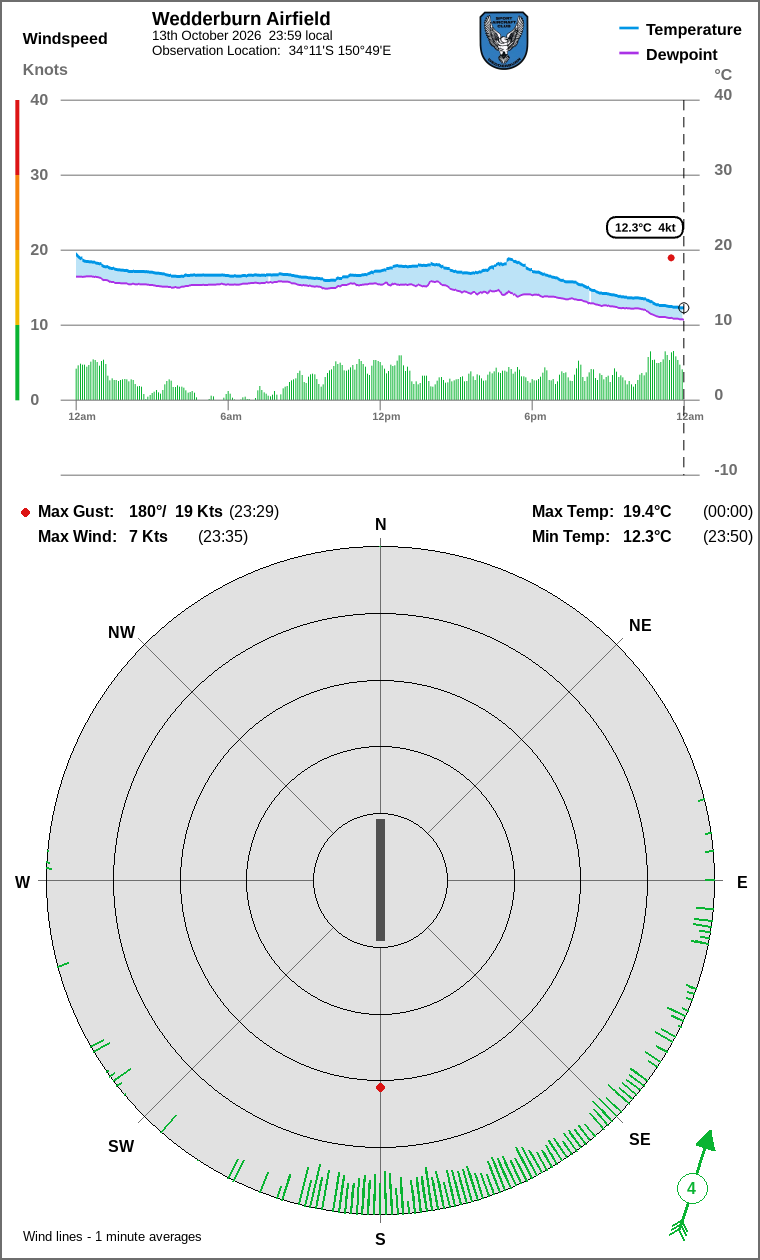The image size is (760, 1260).
Task: Click the 6pm time axis label
Action: 535,416
